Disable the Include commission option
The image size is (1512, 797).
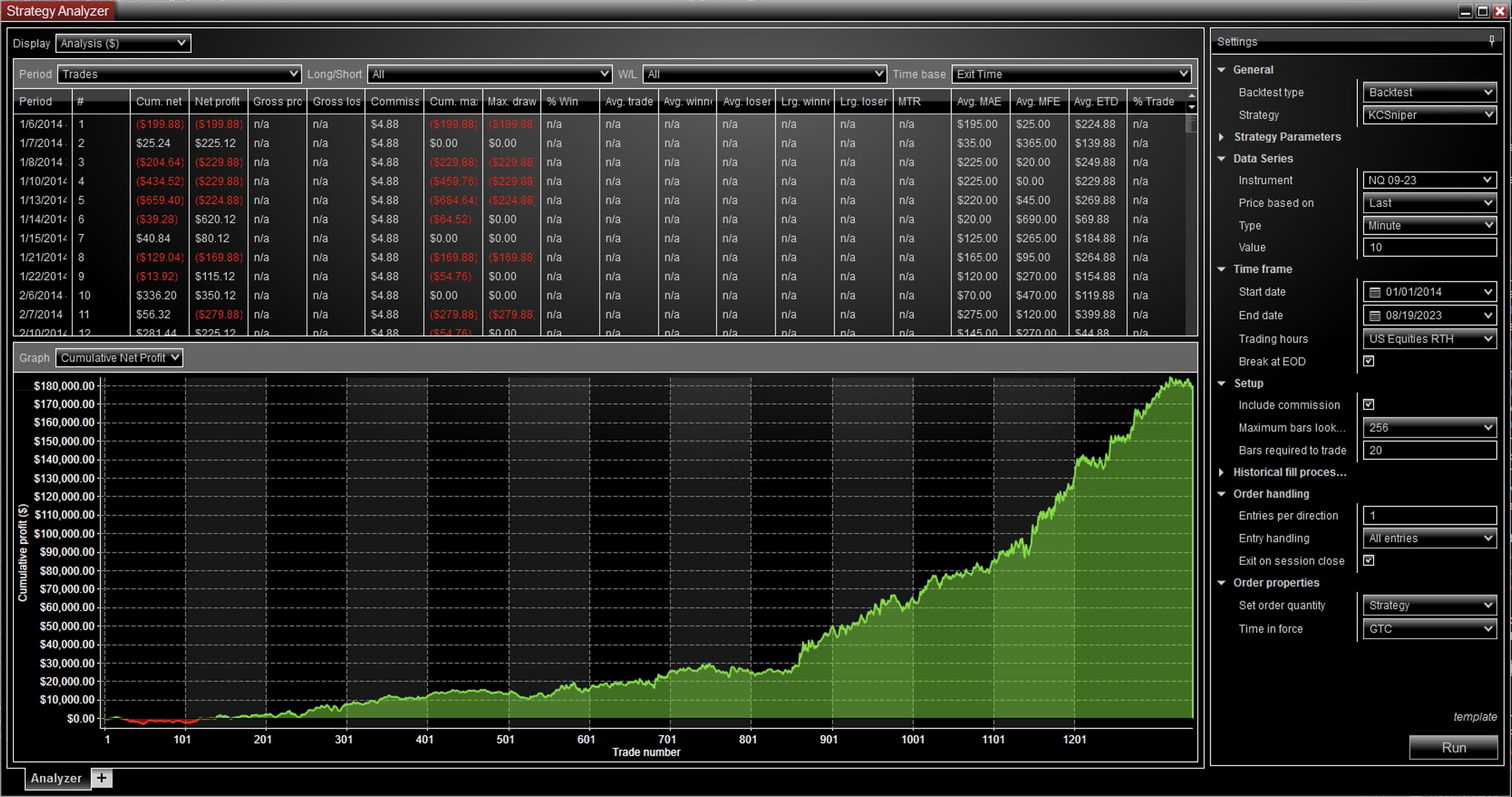(1369, 404)
